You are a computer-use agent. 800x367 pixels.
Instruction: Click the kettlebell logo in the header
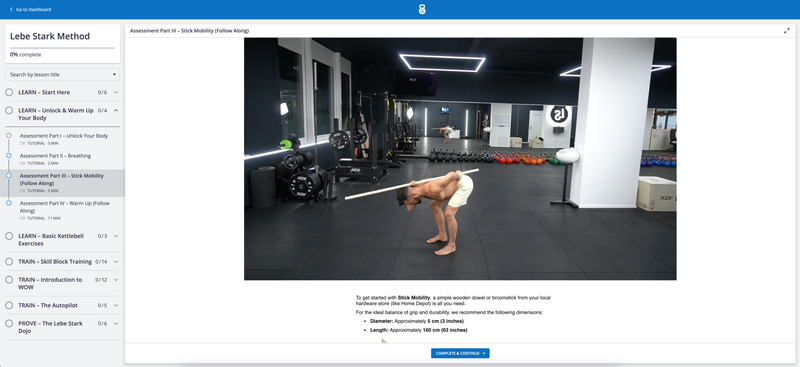click(x=422, y=9)
